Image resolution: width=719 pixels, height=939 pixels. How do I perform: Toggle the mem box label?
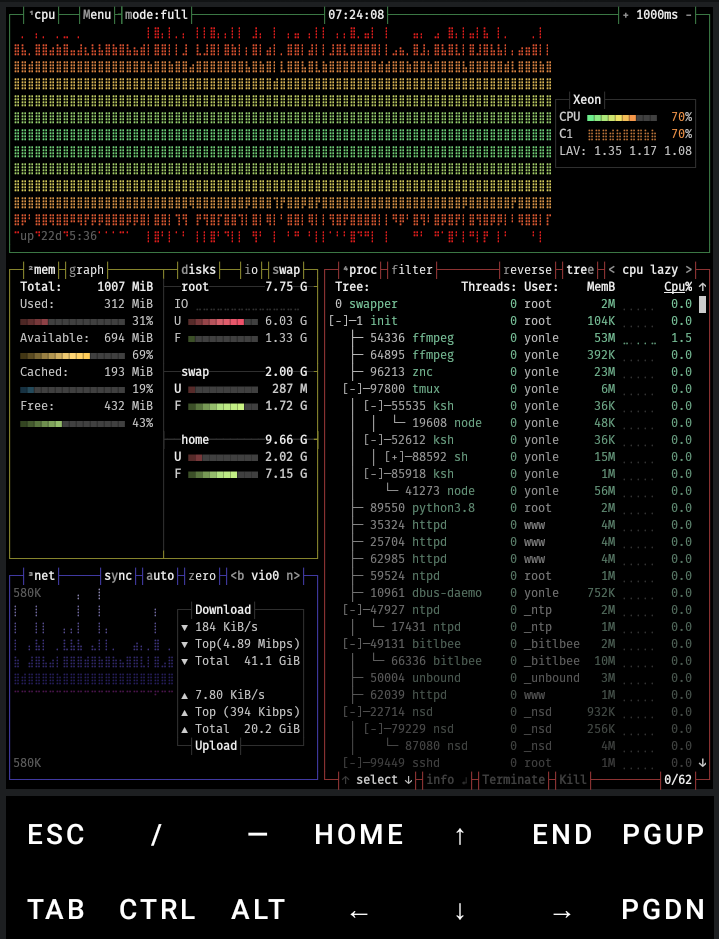42,270
